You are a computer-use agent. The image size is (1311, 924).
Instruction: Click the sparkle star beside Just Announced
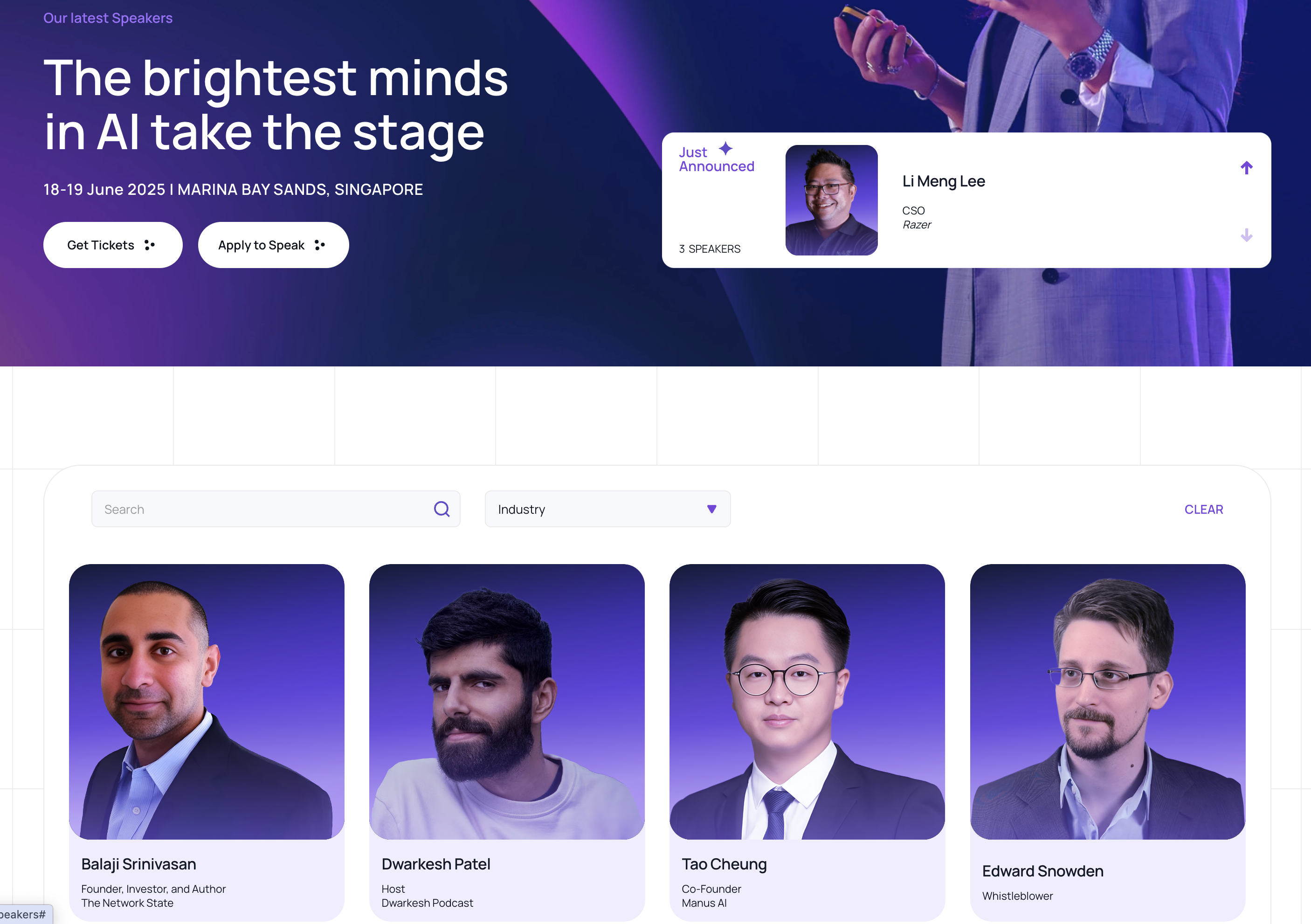pos(725,148)
